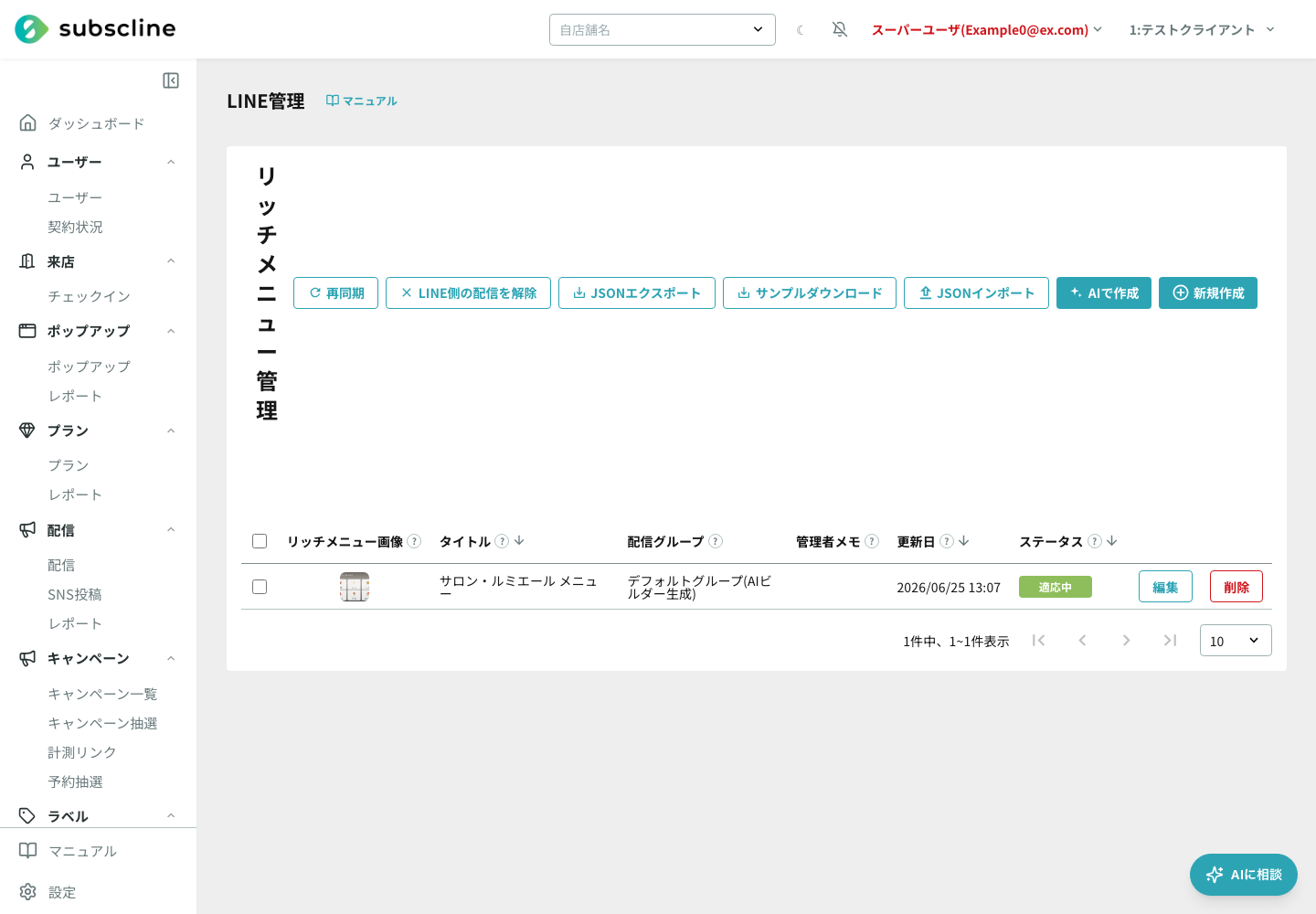Open SNS投稿 in the sidebar
The height and width of the screenshot is (914, 1316).
(75, 594)
